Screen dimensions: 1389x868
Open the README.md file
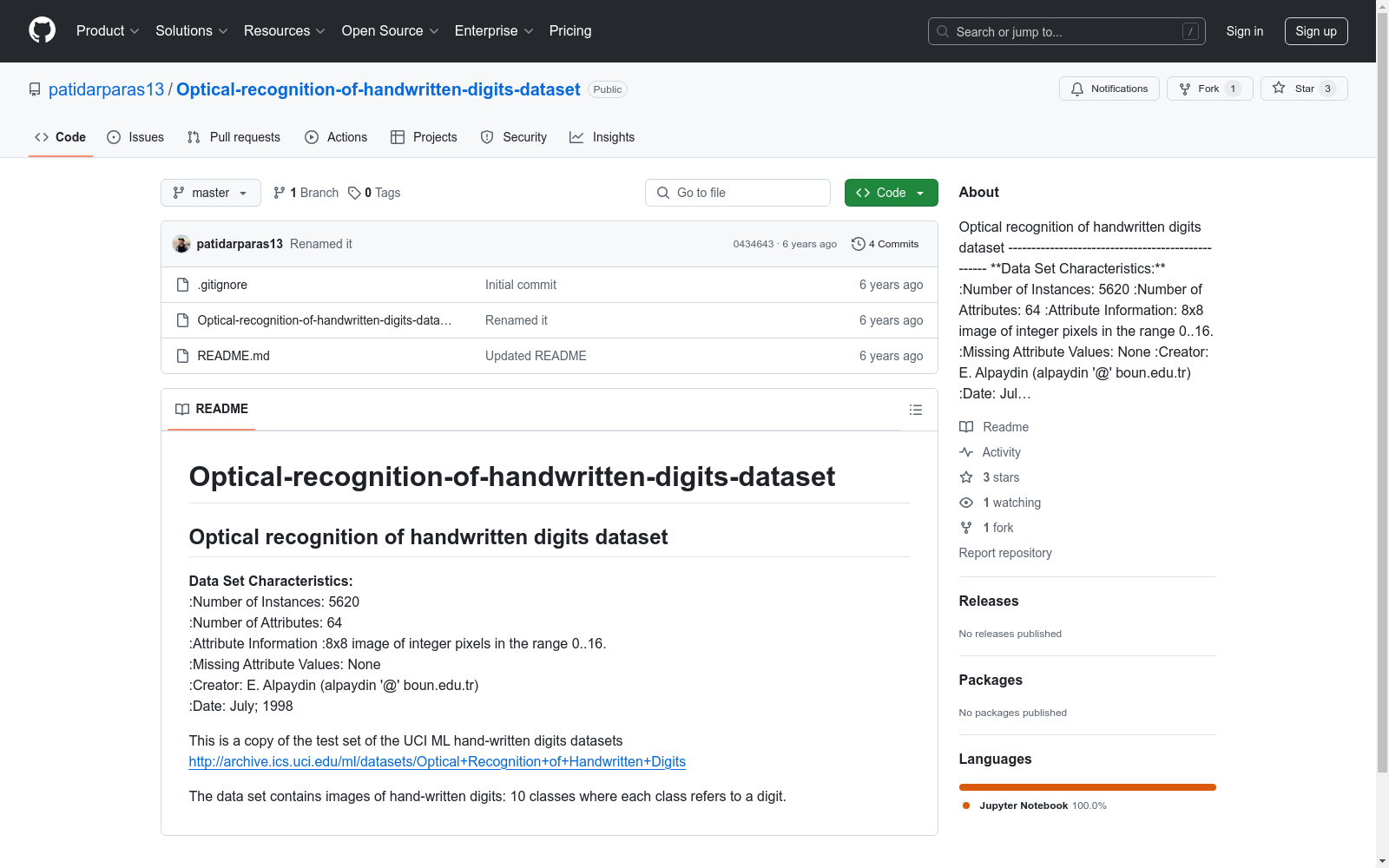[x=234, y=356]
